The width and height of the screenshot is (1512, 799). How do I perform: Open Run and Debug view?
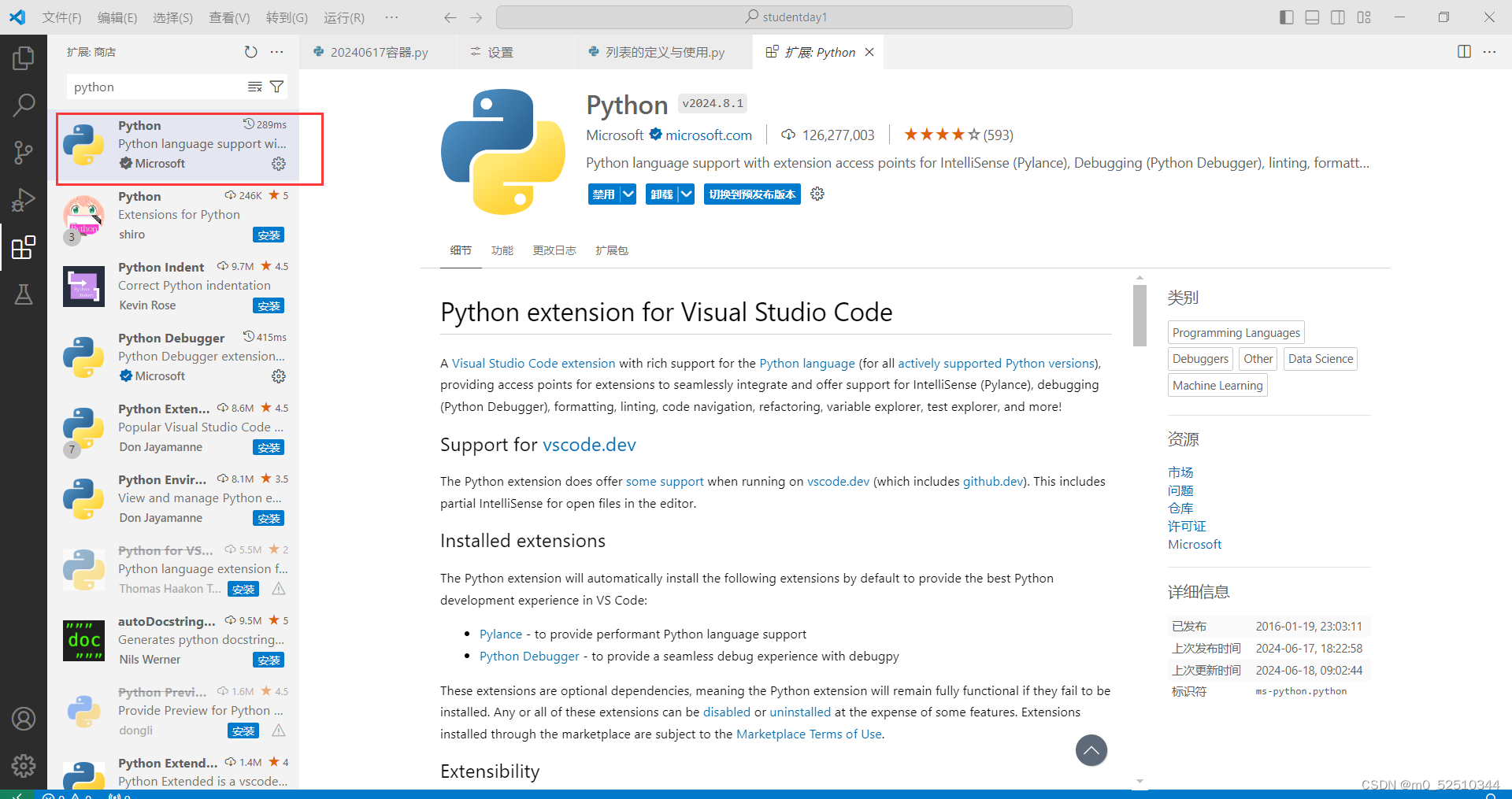tap(24, 200)
